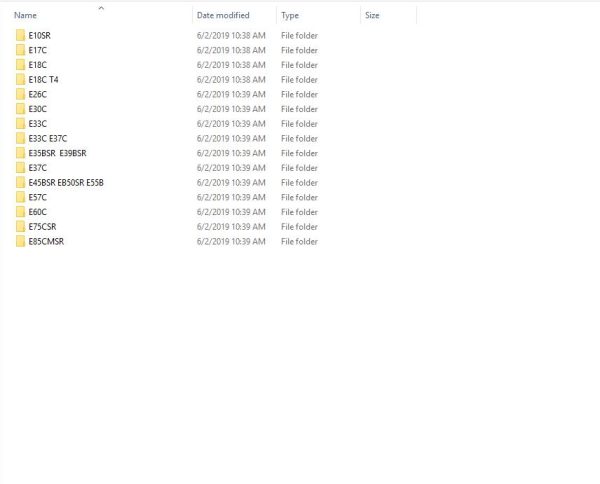
Task: Click the date modified of E10SR
Action: (x=231, y=36)
